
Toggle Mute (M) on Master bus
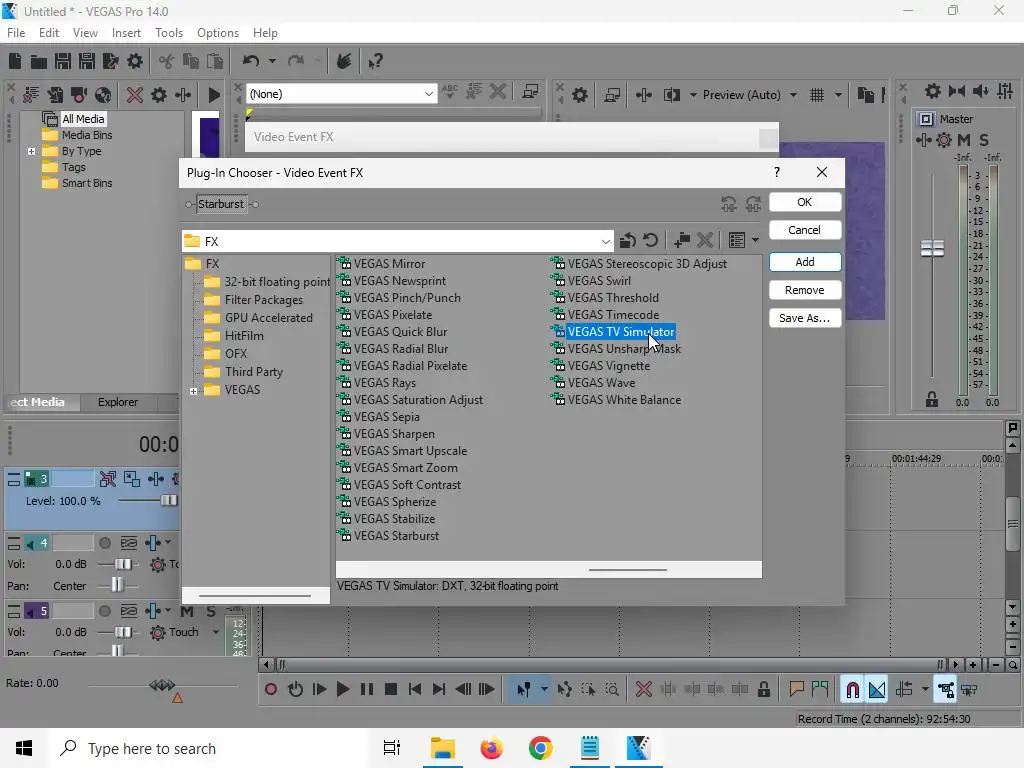(964, 140)
